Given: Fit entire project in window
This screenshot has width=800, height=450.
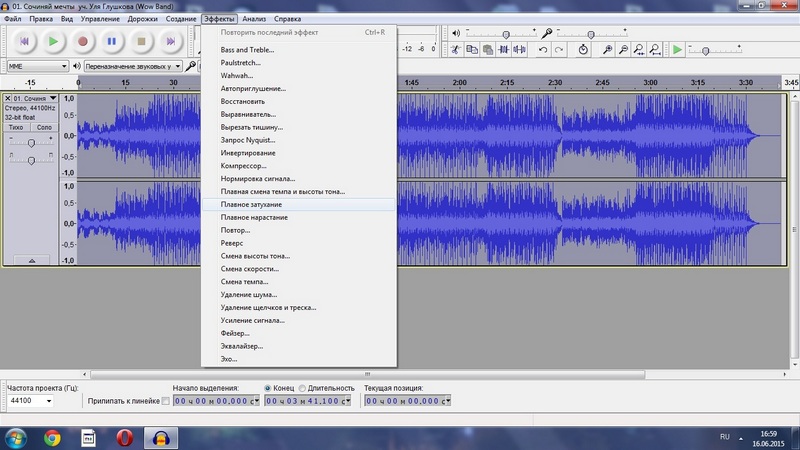Looking at the screenshot, I should (655, 49).
